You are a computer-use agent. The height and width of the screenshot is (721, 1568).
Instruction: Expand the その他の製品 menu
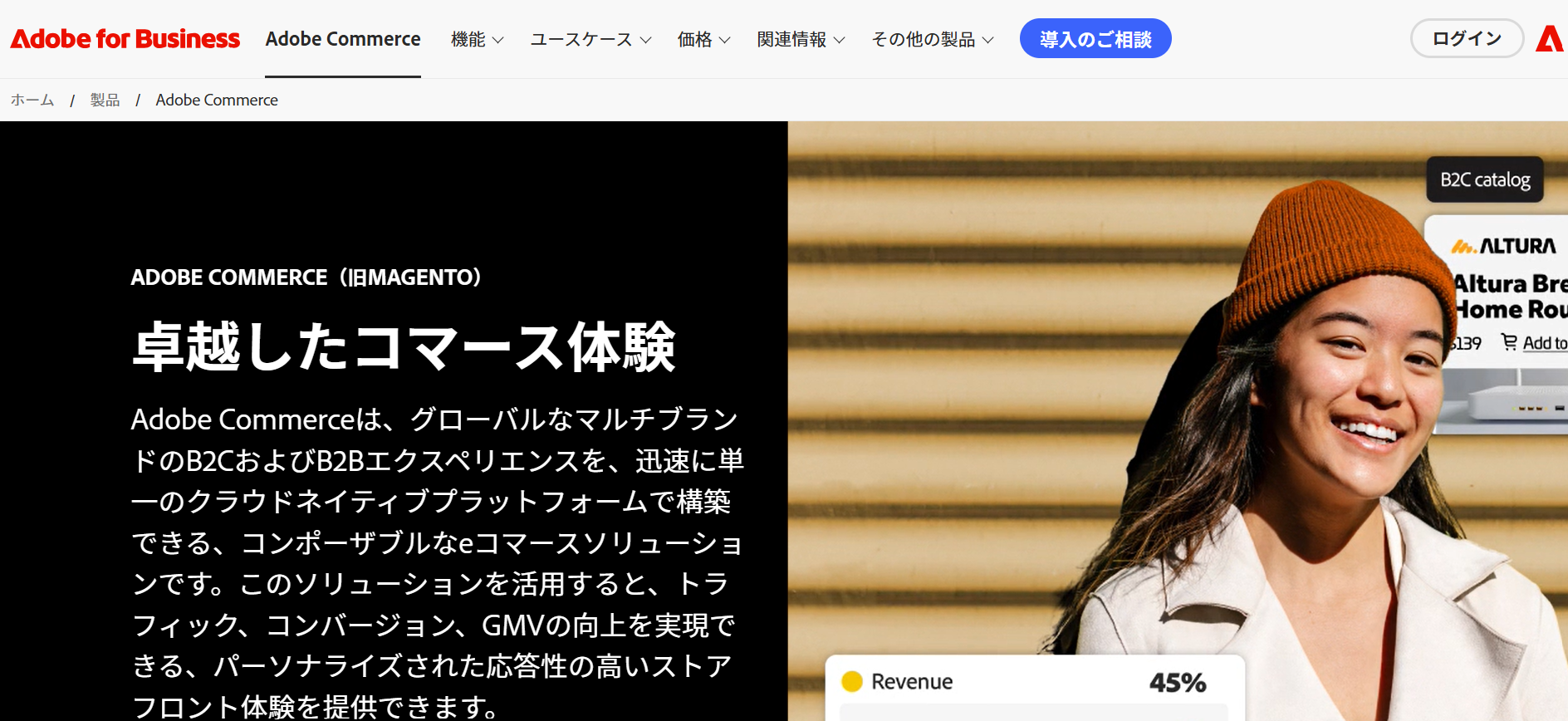[933, 39]
